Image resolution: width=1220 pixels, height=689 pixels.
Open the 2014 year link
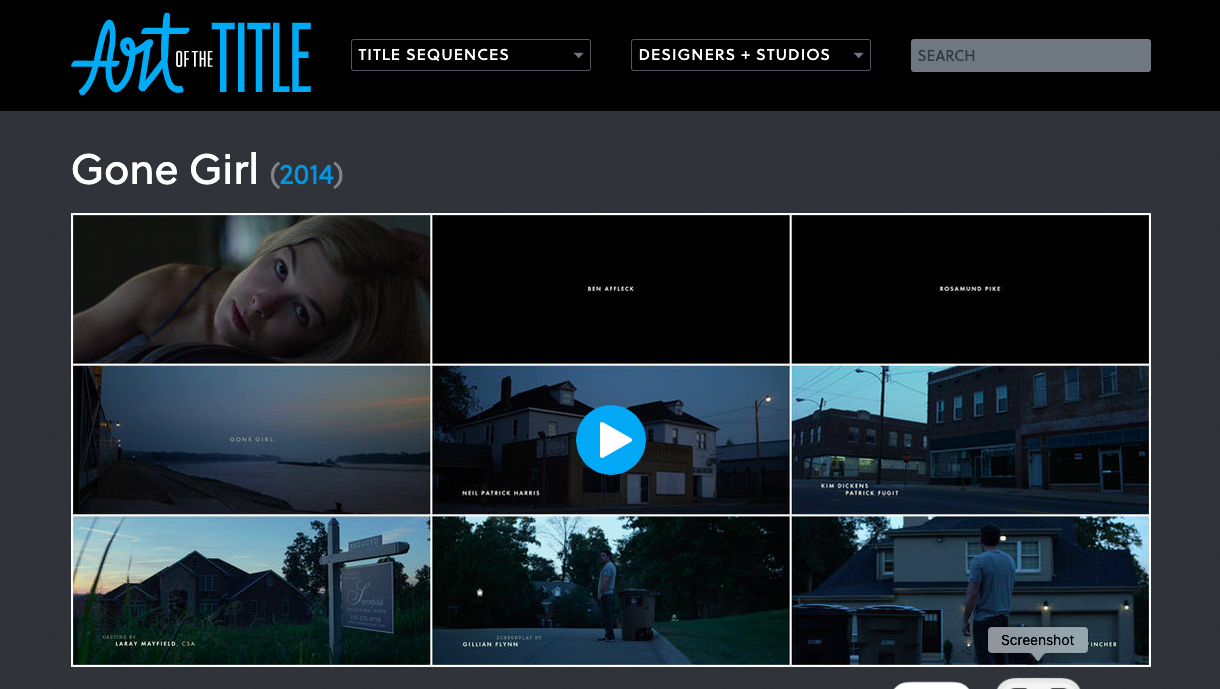coord(307,175)
